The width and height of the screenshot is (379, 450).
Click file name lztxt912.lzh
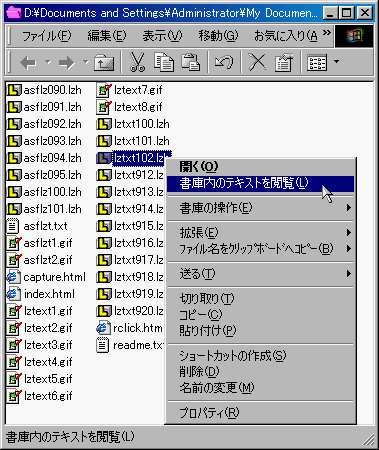(x=139, y=175)
